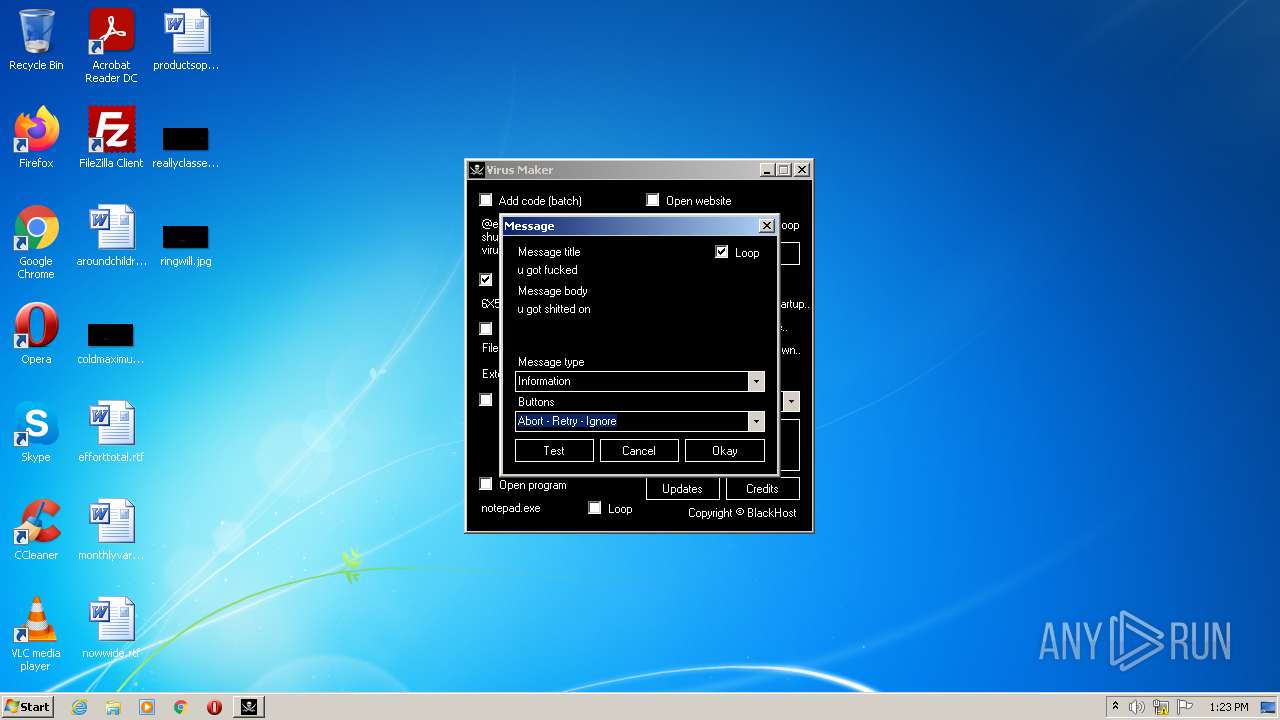Open the Start menu
1280x720 pixels.
27,707
